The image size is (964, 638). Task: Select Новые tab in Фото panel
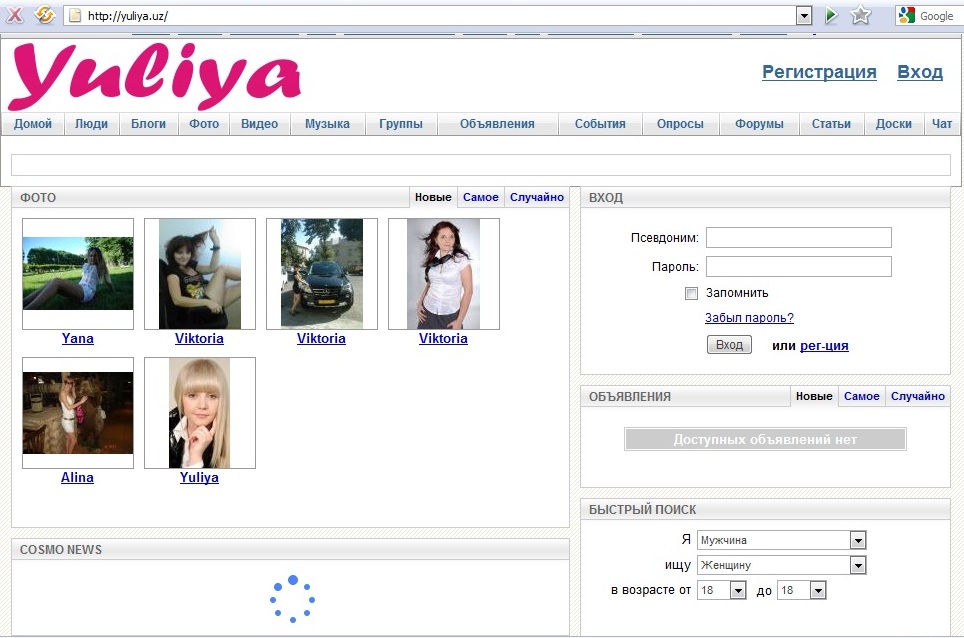[433, 197]
